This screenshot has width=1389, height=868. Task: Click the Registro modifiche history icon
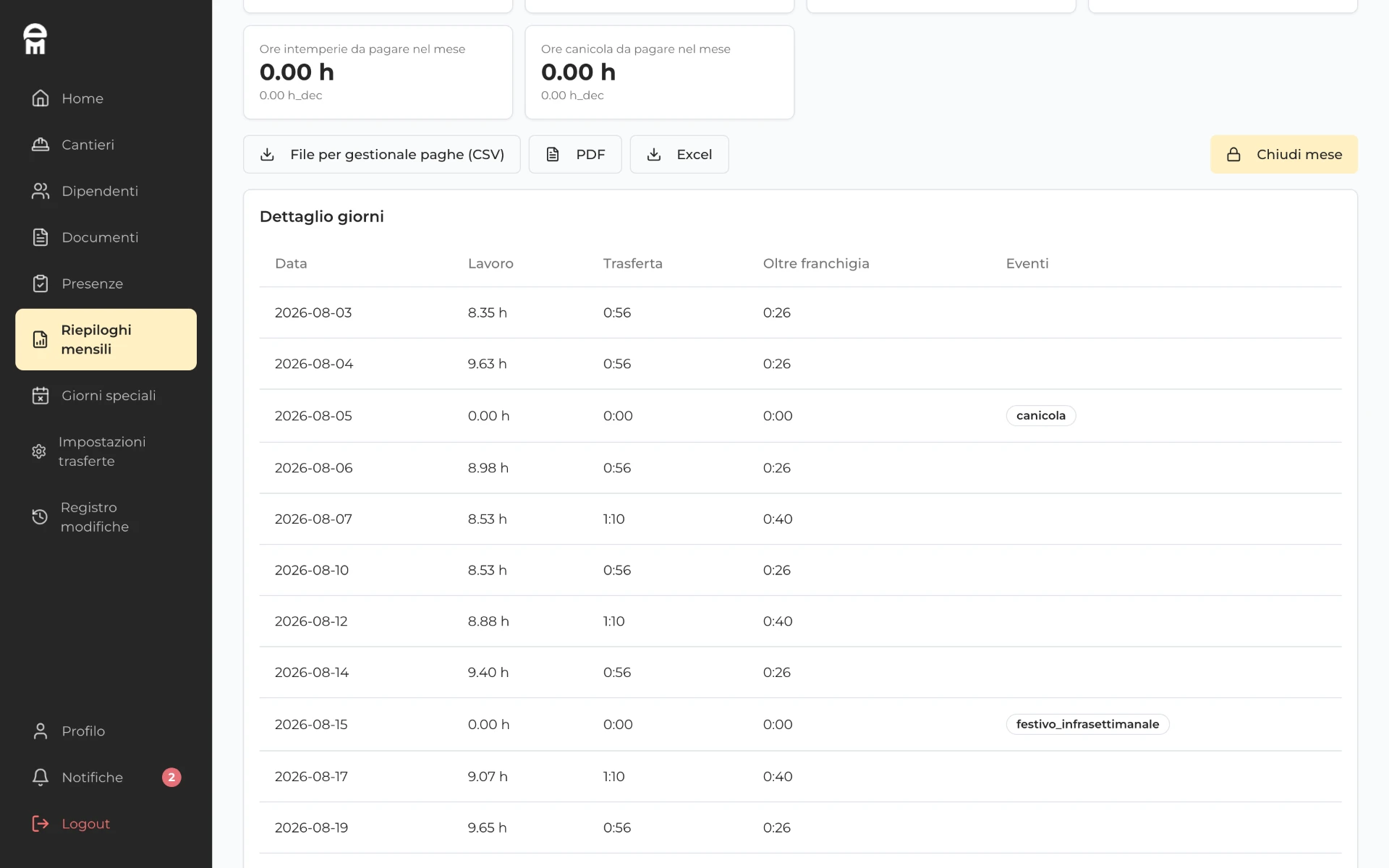[40, 517]
